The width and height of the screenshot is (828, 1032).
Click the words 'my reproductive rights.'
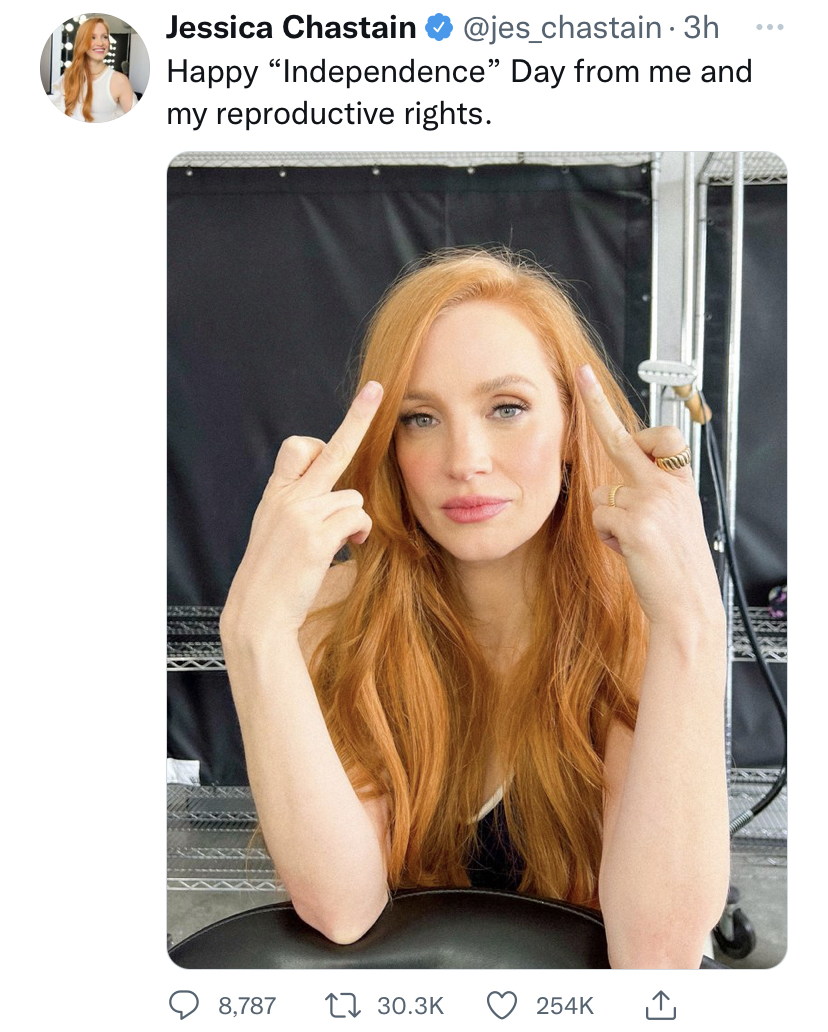[329, 114]
